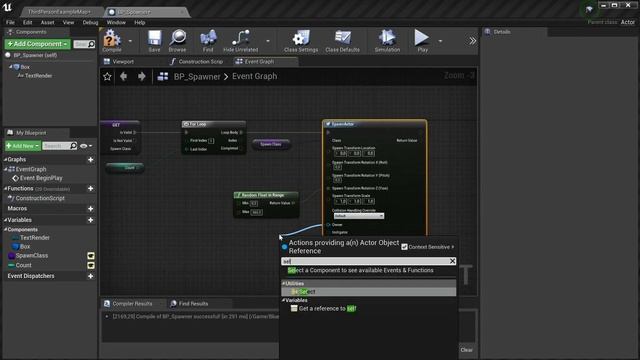Screen dimensions: 640x360
Task: Toggle Count variable visibility eye
Action: coord(91,265)
